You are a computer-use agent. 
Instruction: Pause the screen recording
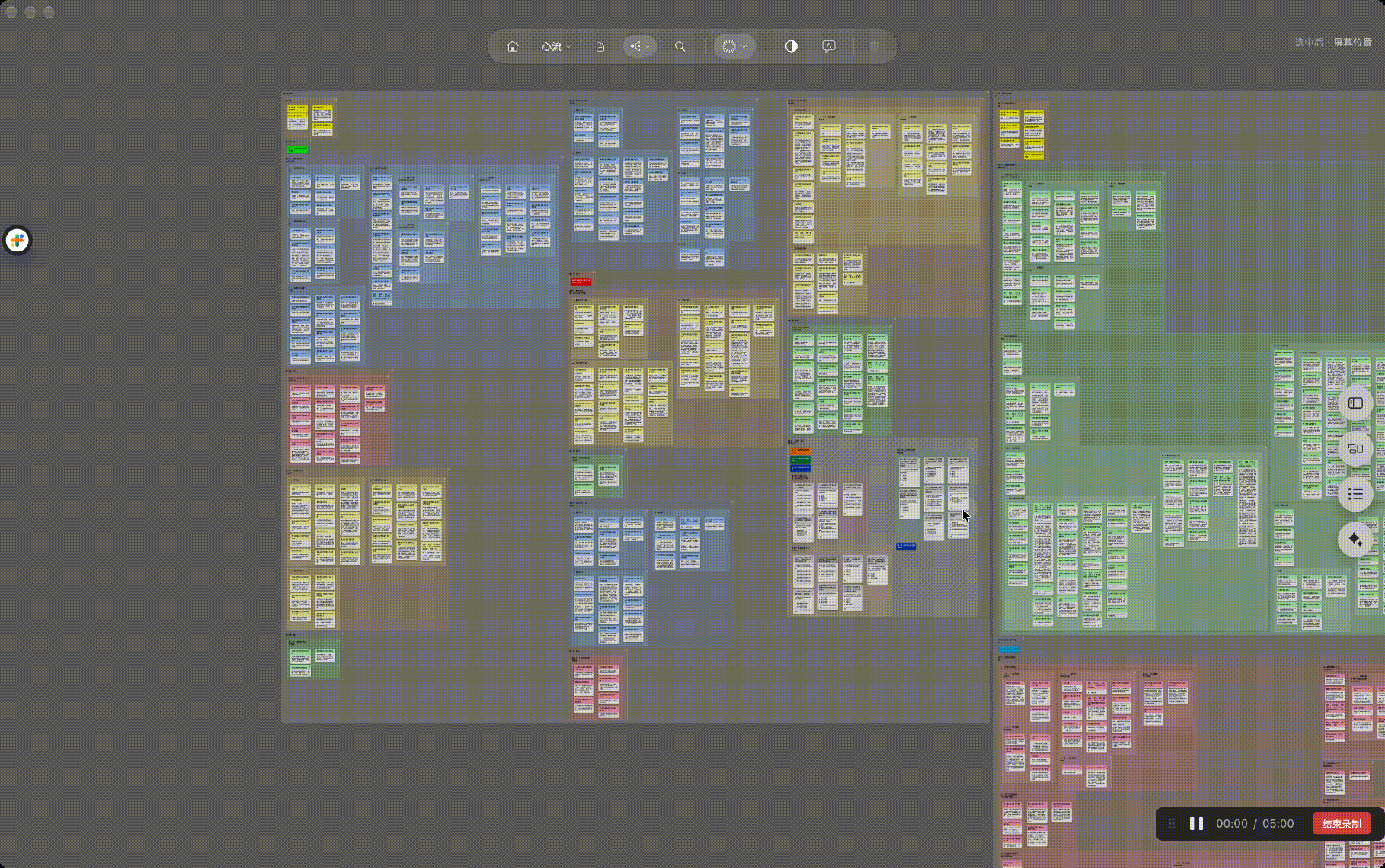[x=1196, y=824]
